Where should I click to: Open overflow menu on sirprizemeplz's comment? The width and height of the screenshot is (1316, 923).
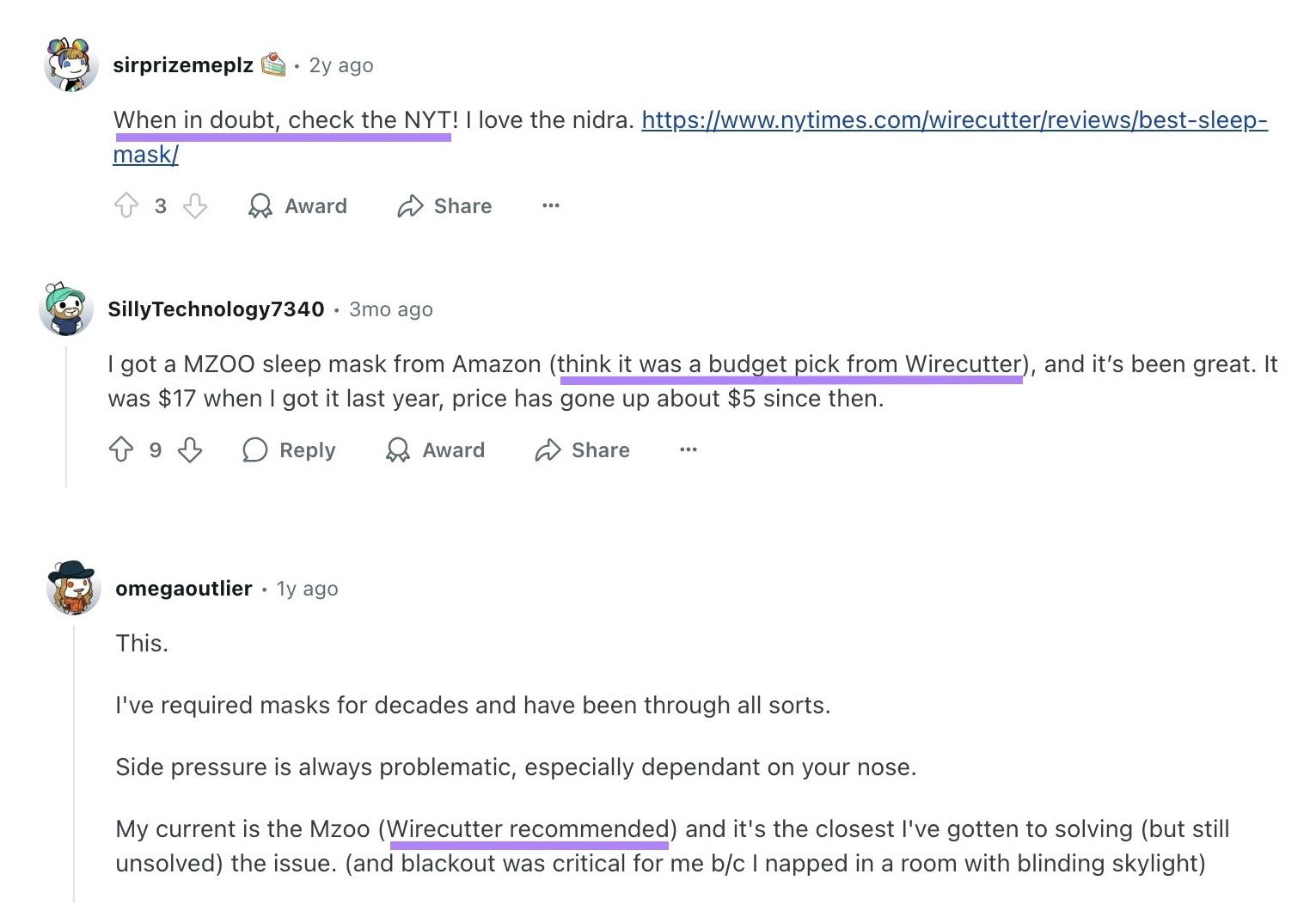[x=550, y=205]
